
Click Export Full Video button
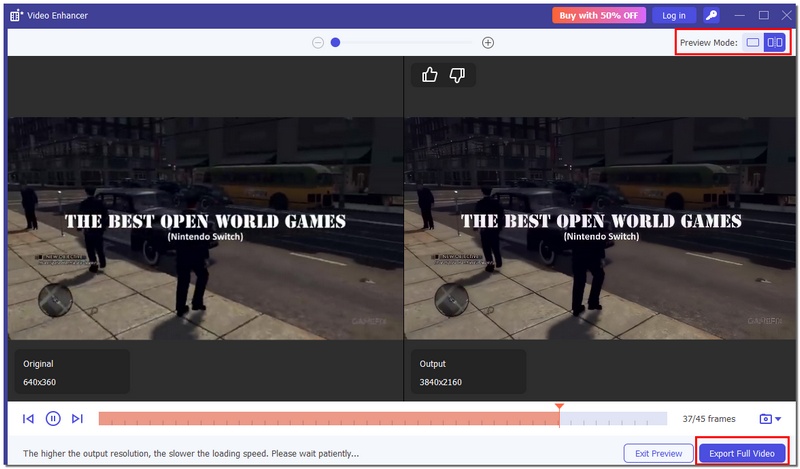[741, 453]
